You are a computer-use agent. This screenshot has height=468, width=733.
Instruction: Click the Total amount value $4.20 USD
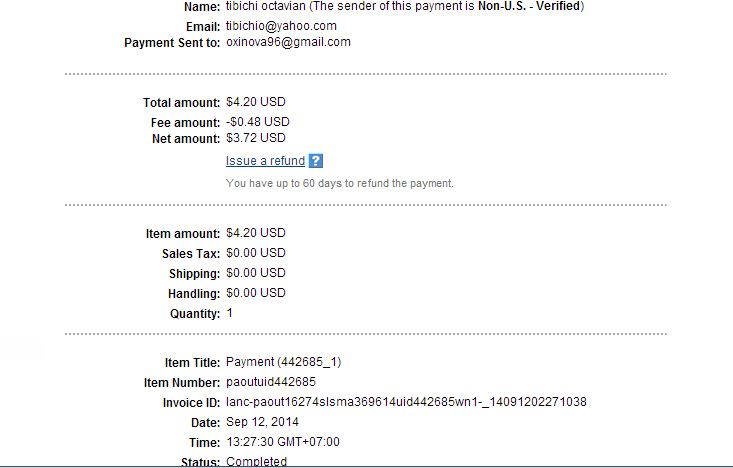pos(255,103)
